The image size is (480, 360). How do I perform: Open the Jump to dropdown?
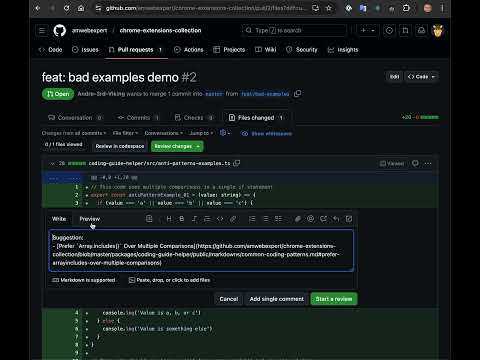(201, 133)
